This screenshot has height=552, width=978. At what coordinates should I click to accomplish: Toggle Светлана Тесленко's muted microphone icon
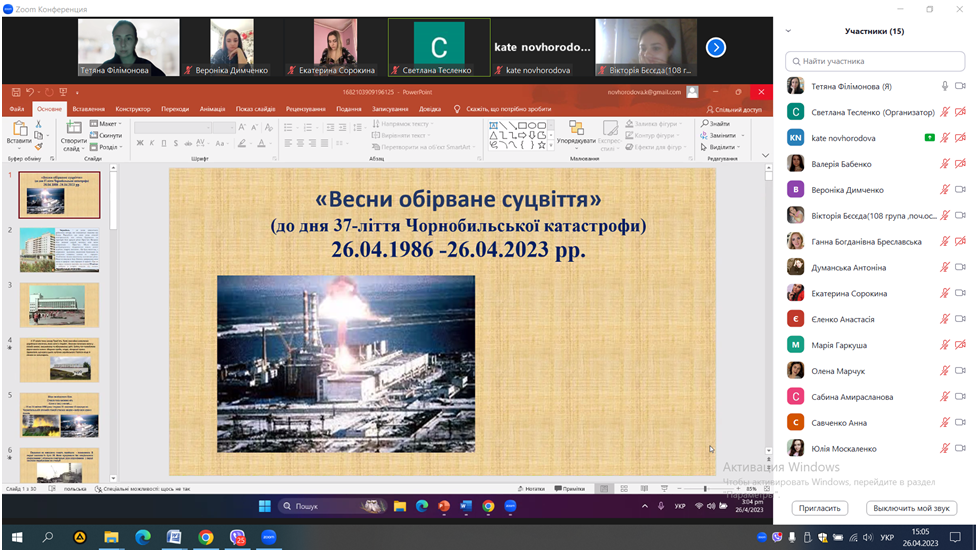[944, 112]
